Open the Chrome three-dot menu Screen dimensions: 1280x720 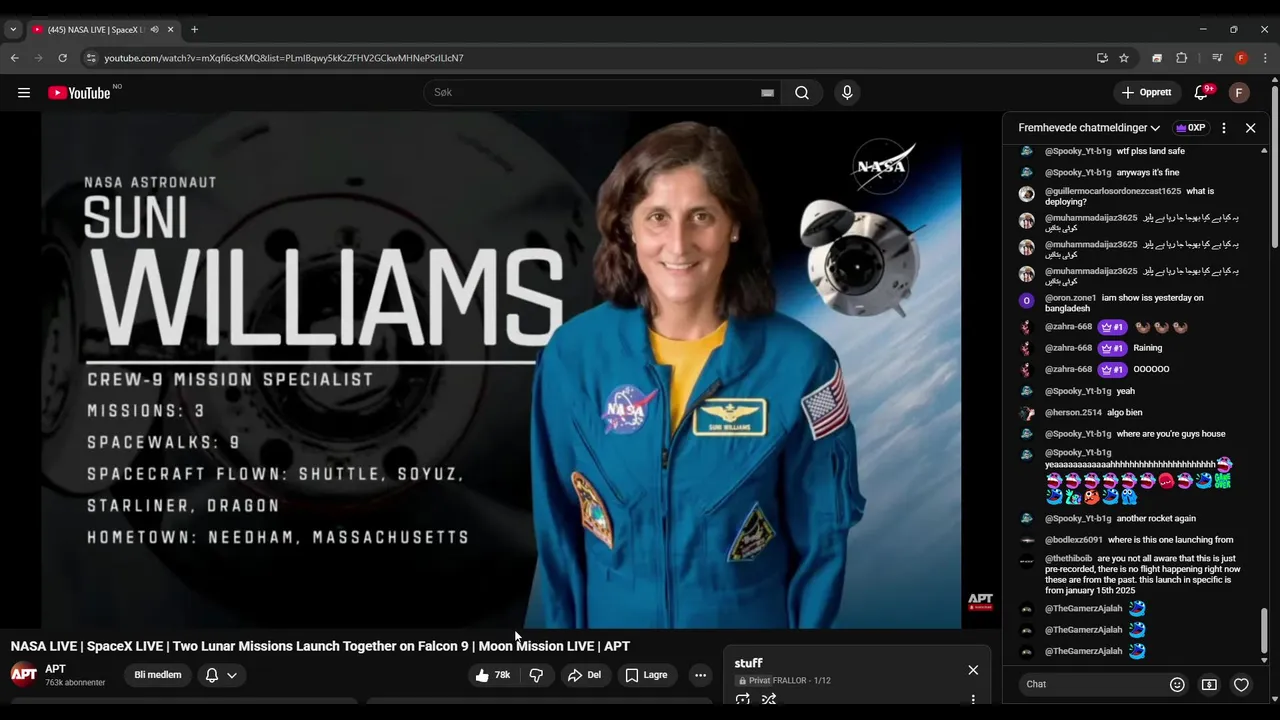click(x=1265, y=58)
